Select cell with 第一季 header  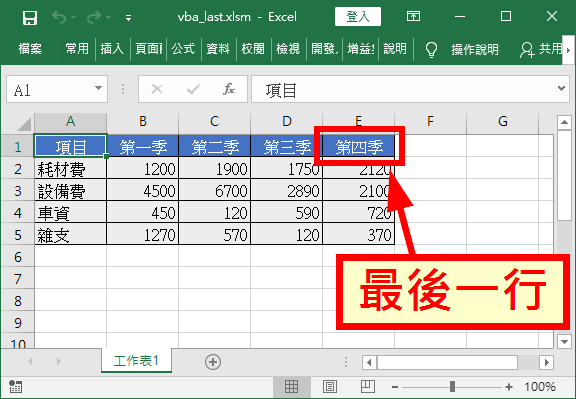pos(143,147)
